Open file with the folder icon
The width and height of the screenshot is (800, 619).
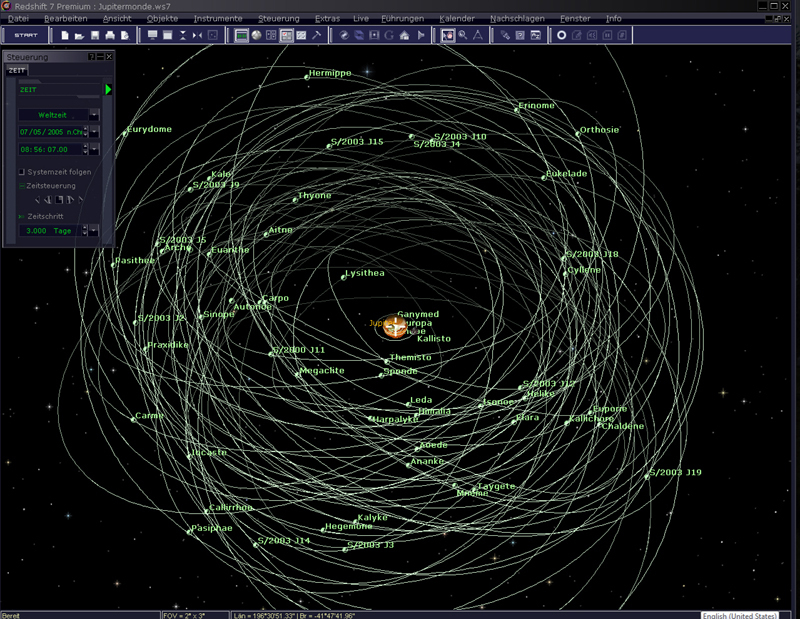coord(80,35)
